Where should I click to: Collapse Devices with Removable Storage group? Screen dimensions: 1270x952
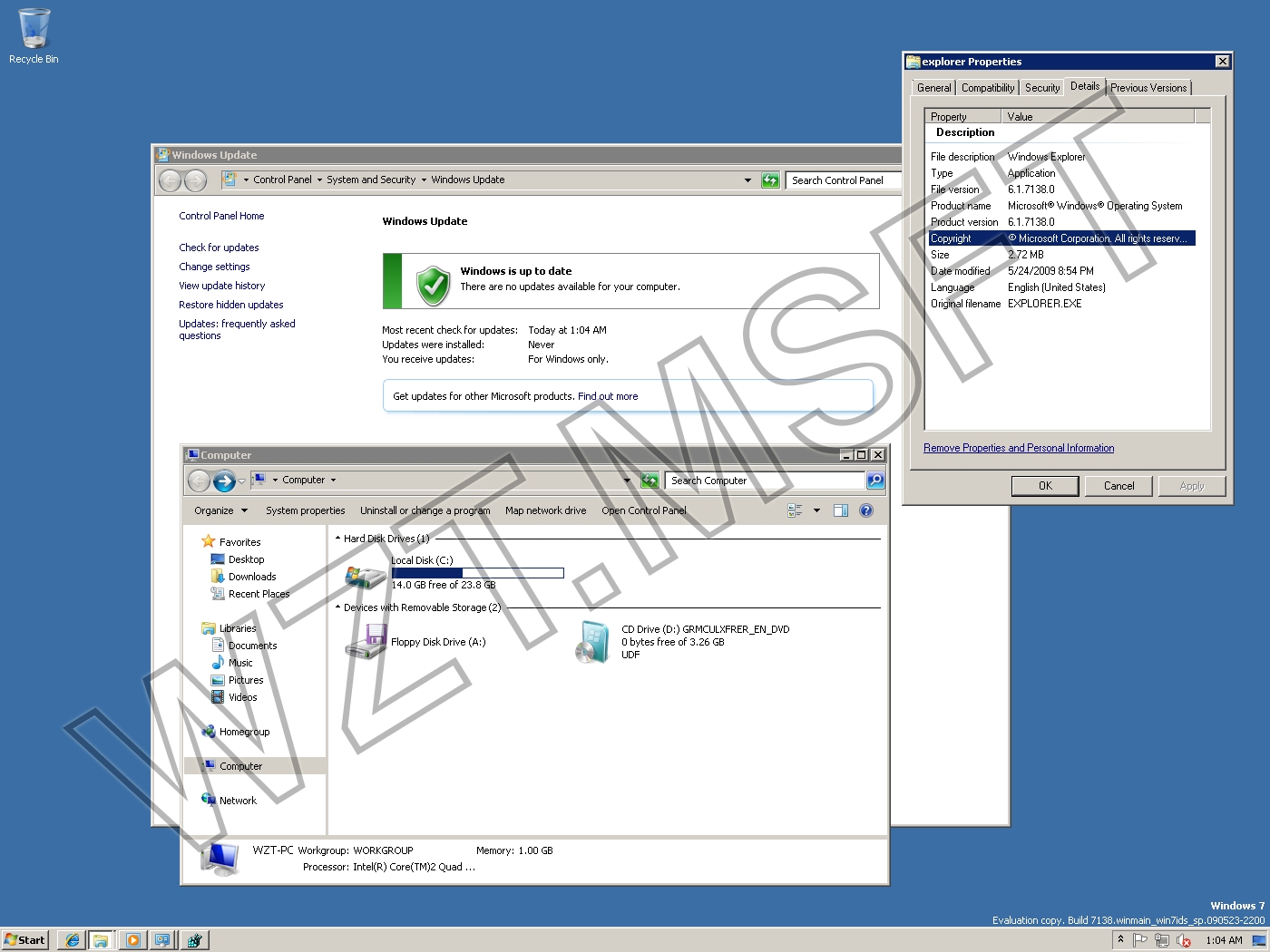[x=338, y=607]
